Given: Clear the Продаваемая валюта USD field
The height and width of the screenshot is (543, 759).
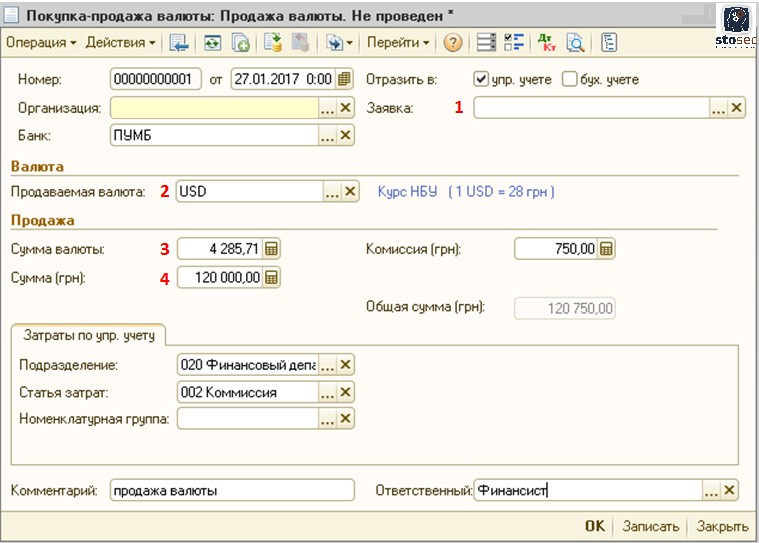Looking at the screenshot, I should coord(350,192).
